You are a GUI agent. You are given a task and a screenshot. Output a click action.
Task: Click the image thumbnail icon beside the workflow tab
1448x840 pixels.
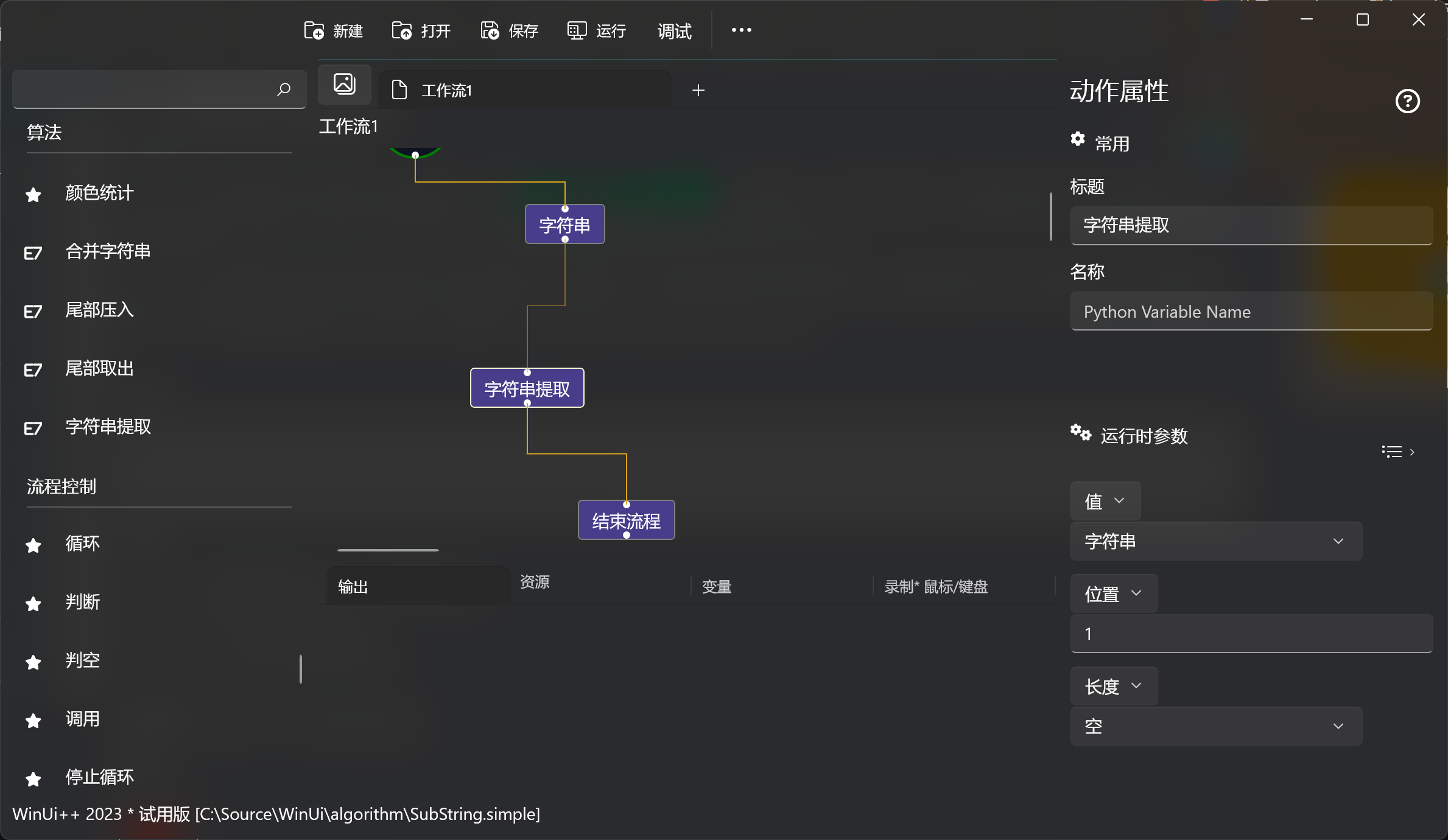pos(344,84)
